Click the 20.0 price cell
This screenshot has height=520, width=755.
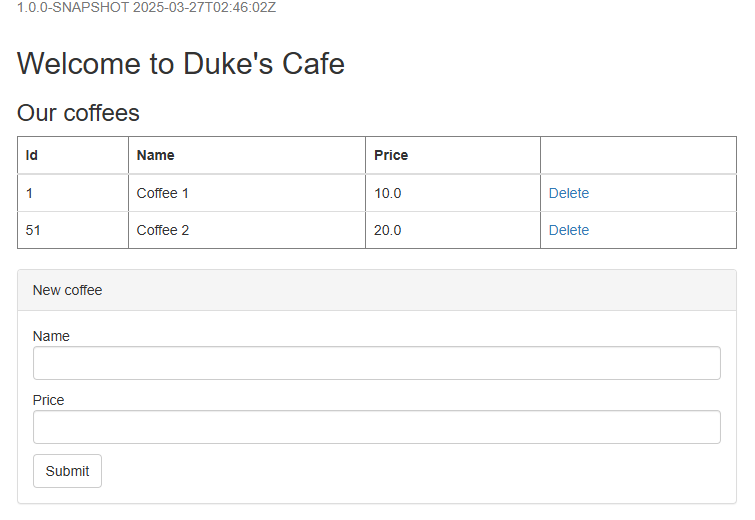click(x=388, y=230)
